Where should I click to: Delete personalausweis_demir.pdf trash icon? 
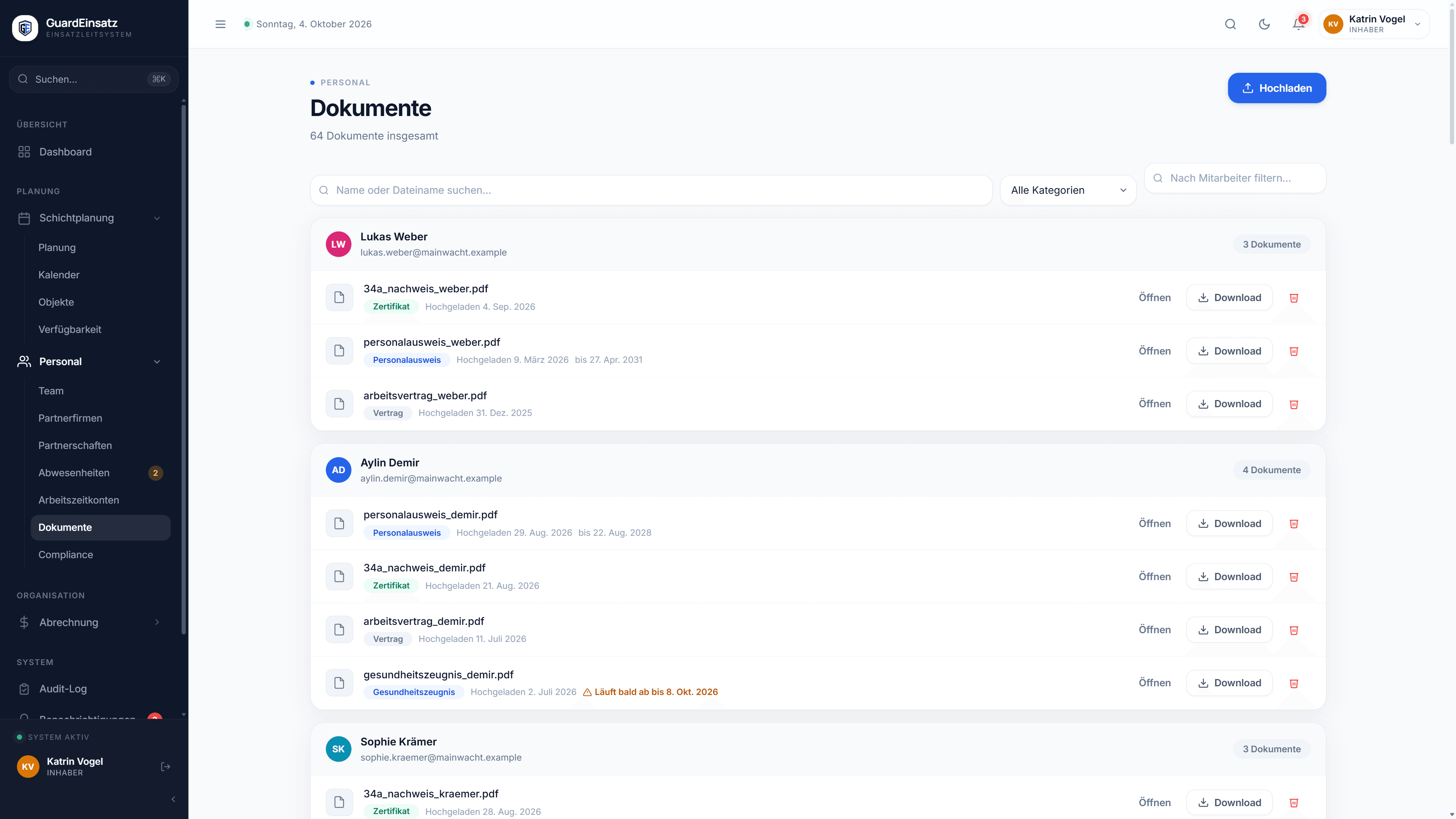[1294, 524]
